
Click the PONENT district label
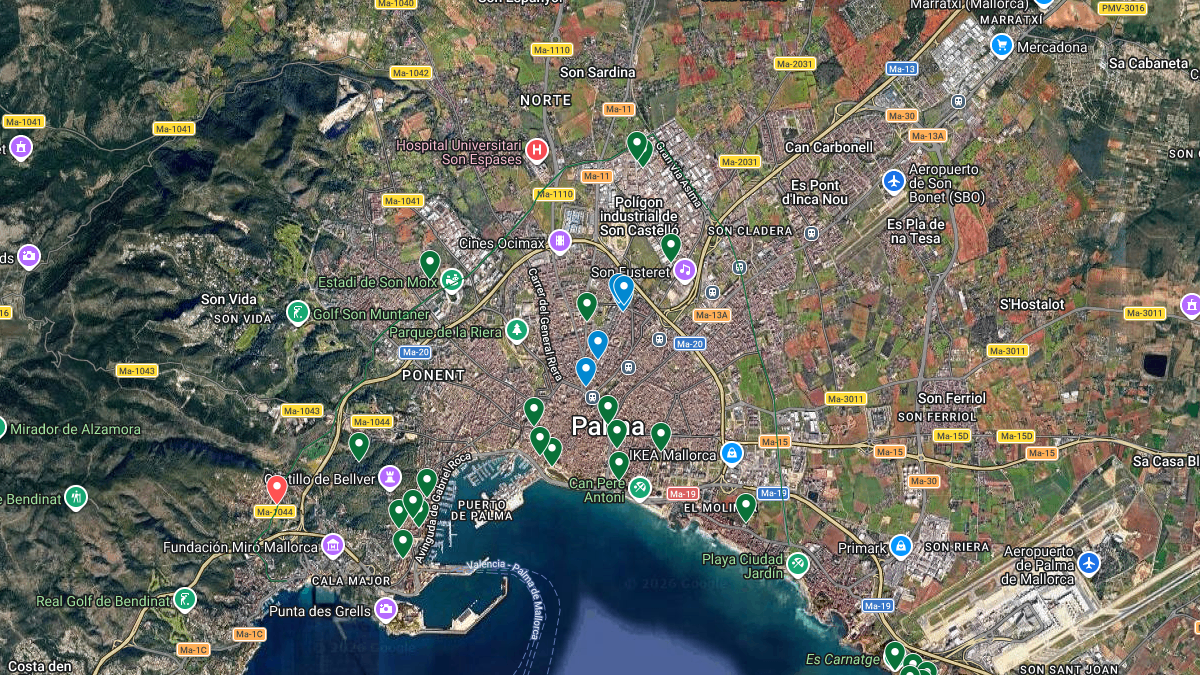[433, 375]
